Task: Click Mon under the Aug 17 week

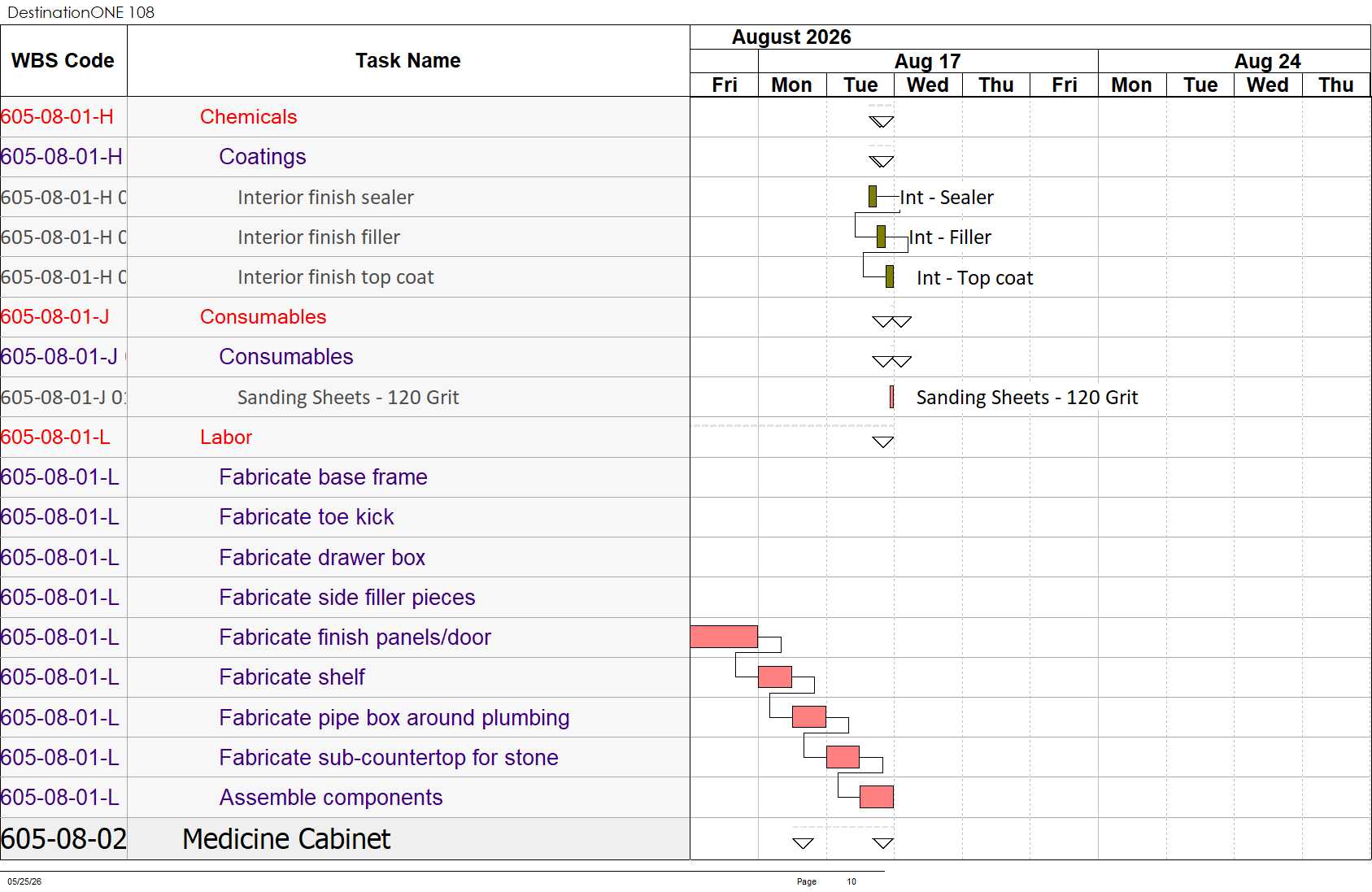Action: (x=792, y=85)
